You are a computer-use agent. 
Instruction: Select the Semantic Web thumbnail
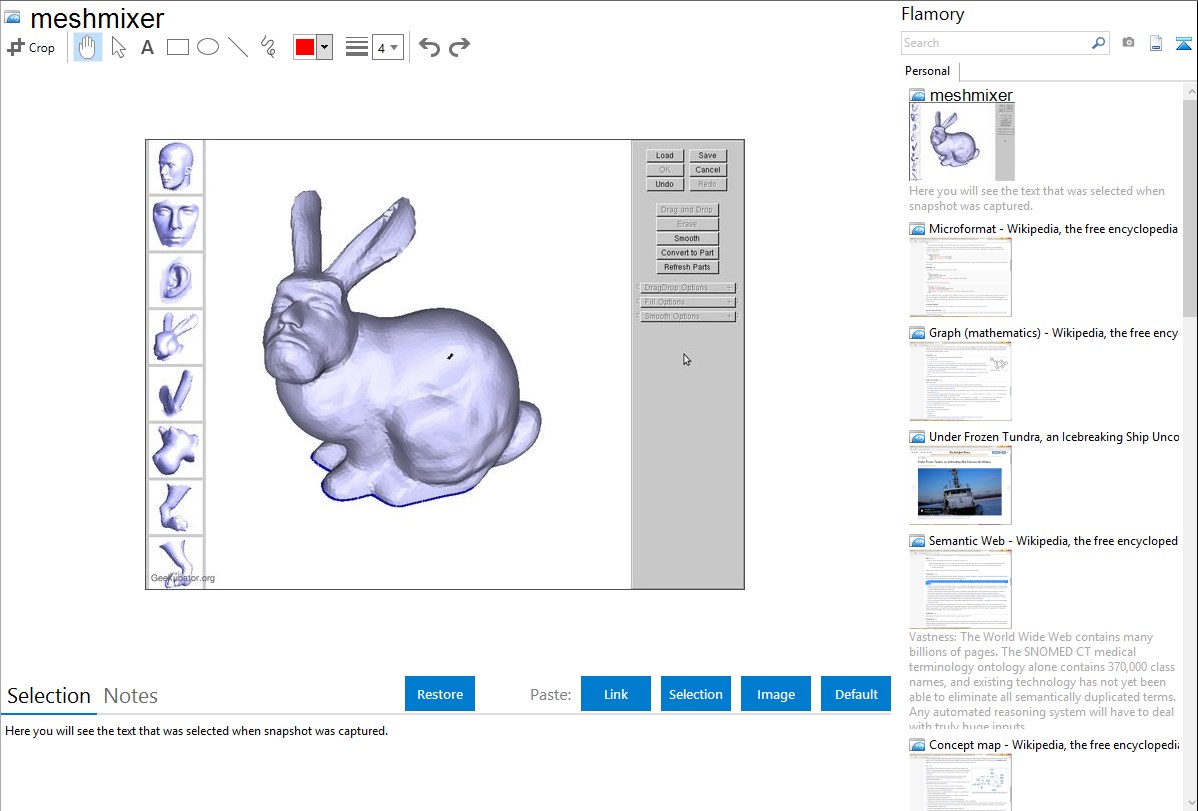point(960,589)
